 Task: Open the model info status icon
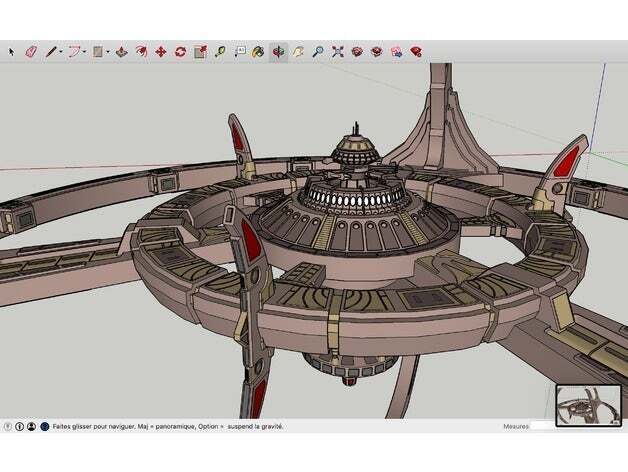coord(19,427)
